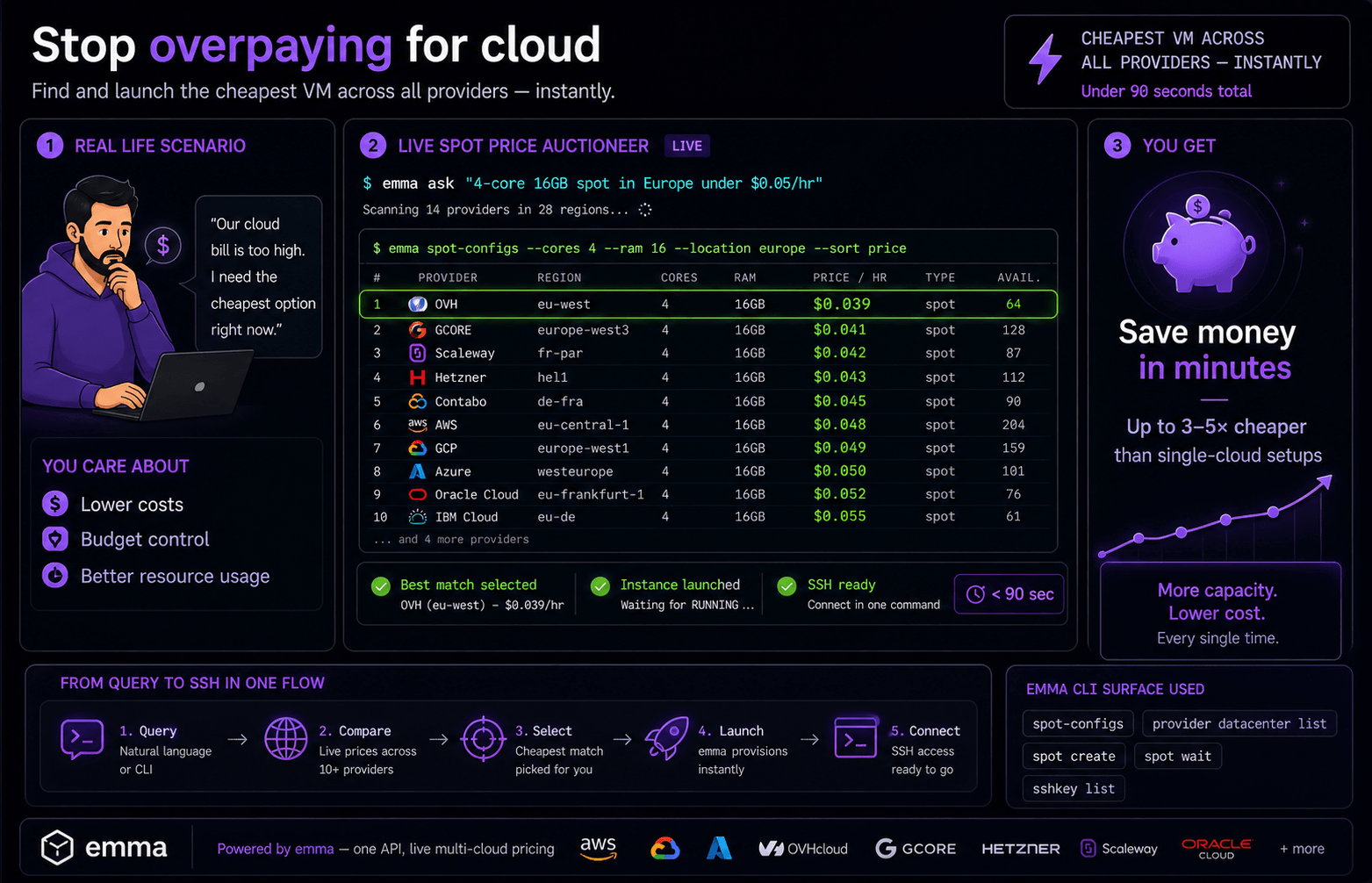Click the LIVE badge
The width and height of the screenshot is (1372, 883).
pyautogui.click(x=687, y=146)
